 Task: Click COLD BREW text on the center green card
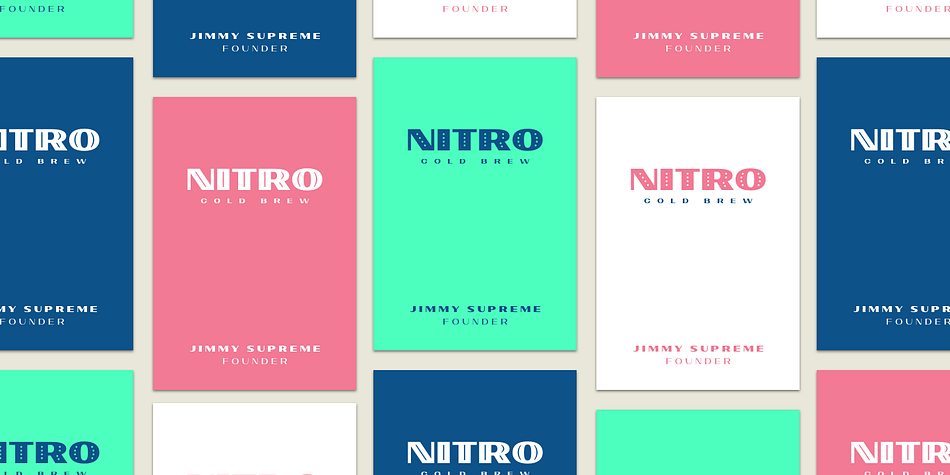click(475, 161)
